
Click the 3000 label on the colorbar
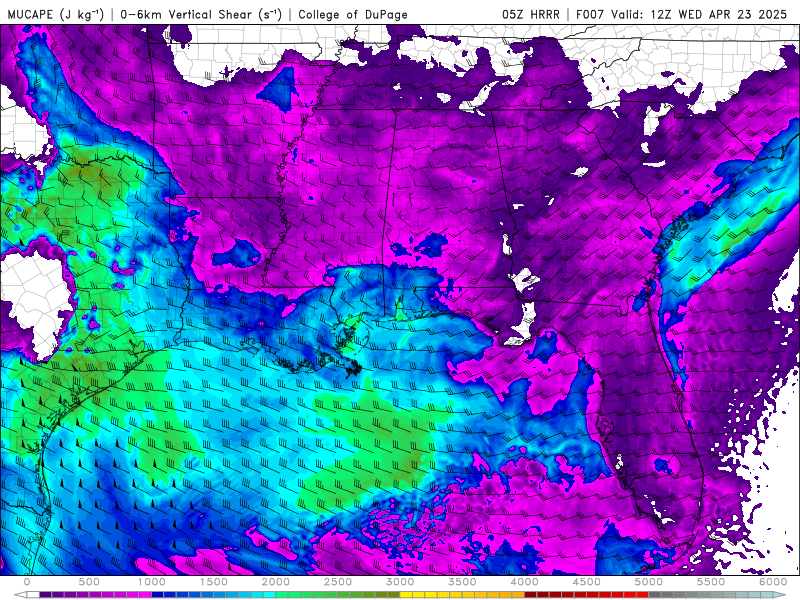click(400, 582)
